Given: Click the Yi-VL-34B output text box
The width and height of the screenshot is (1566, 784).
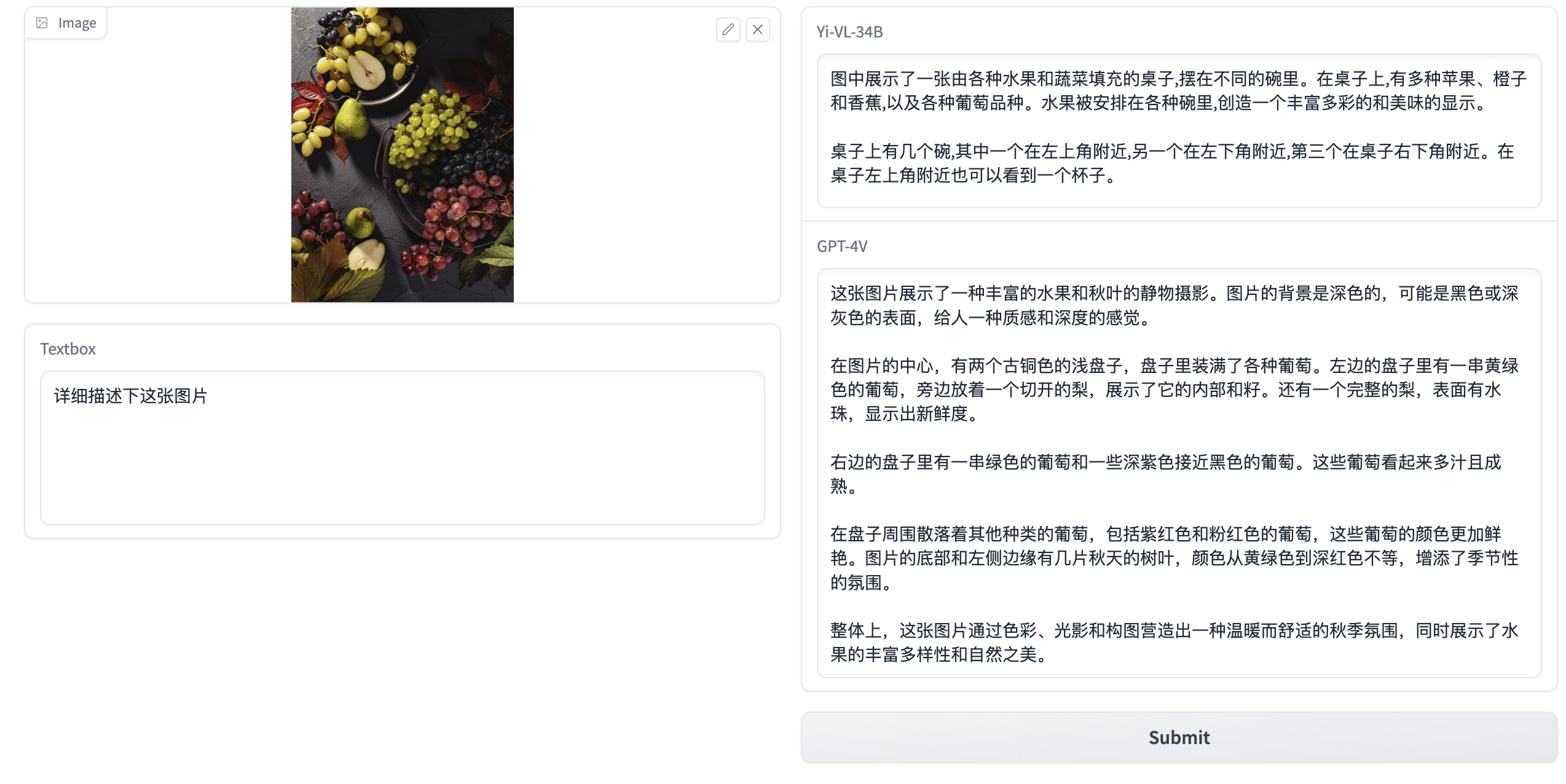Looking at the screenshot, I should coord(1178,131).
